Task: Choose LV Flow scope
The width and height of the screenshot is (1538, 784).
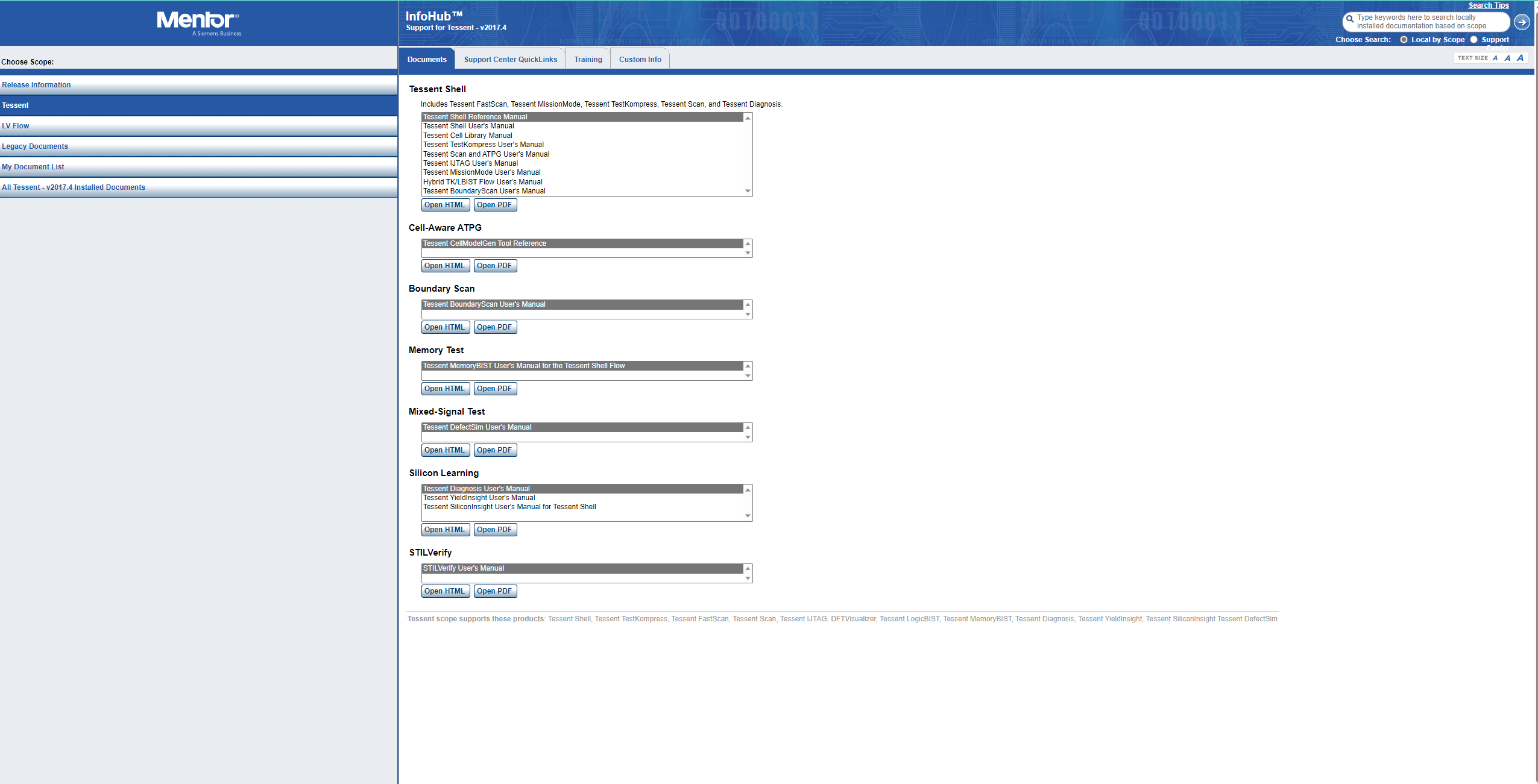Action: [x=16, y=126]
